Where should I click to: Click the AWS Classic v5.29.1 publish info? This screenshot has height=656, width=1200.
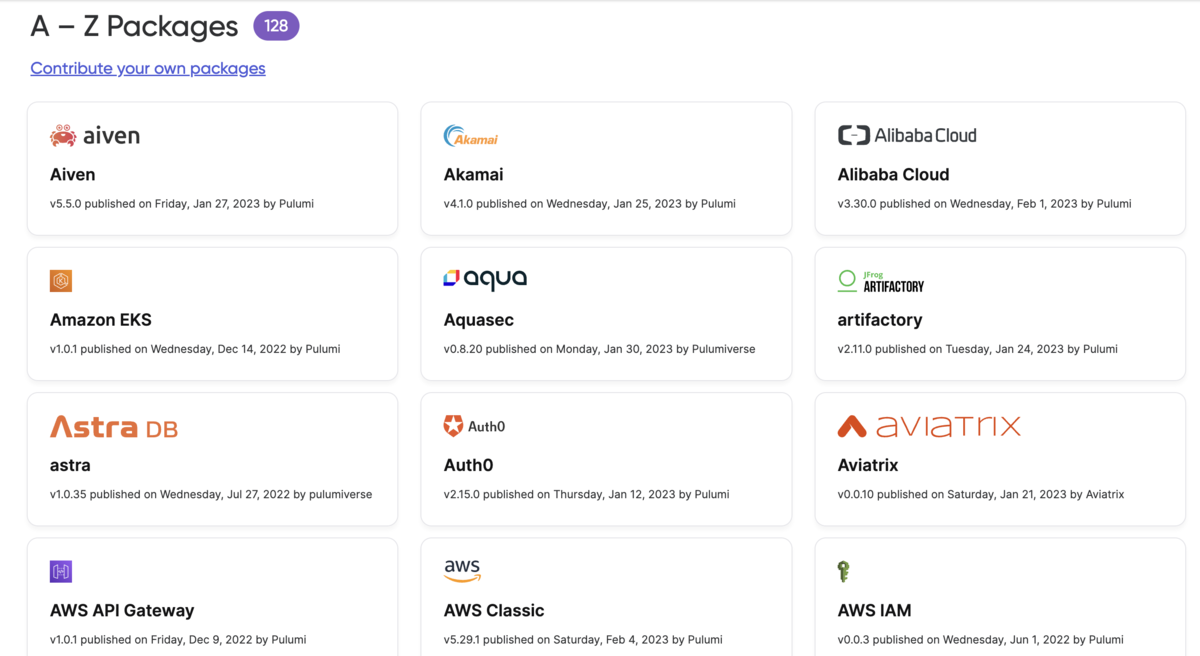point(583,639)
